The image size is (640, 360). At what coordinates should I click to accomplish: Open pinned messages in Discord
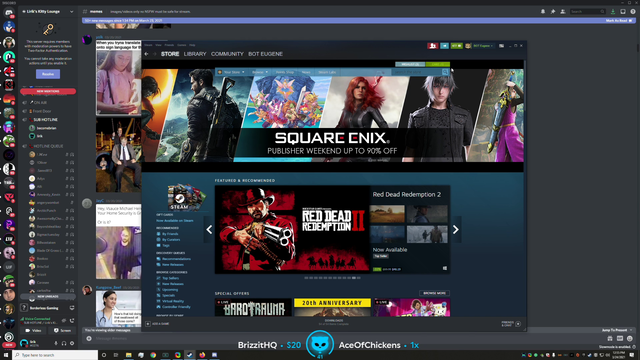[553, 11]
